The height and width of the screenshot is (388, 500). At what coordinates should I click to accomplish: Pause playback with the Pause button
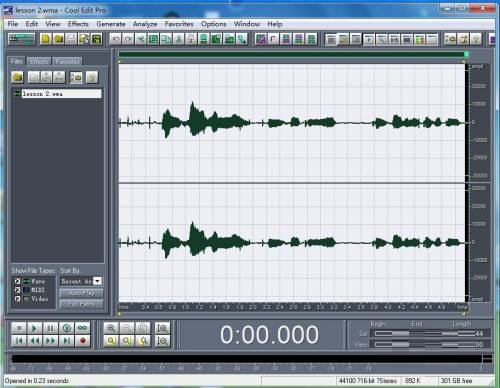pyautogui.click(x=50, y=328)
